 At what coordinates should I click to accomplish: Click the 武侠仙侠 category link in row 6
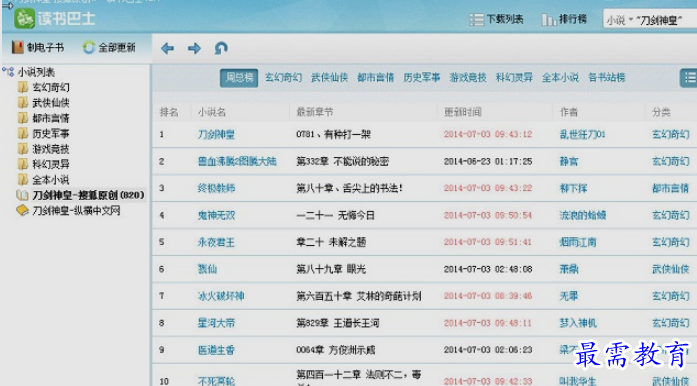click(x=670, y=269)
